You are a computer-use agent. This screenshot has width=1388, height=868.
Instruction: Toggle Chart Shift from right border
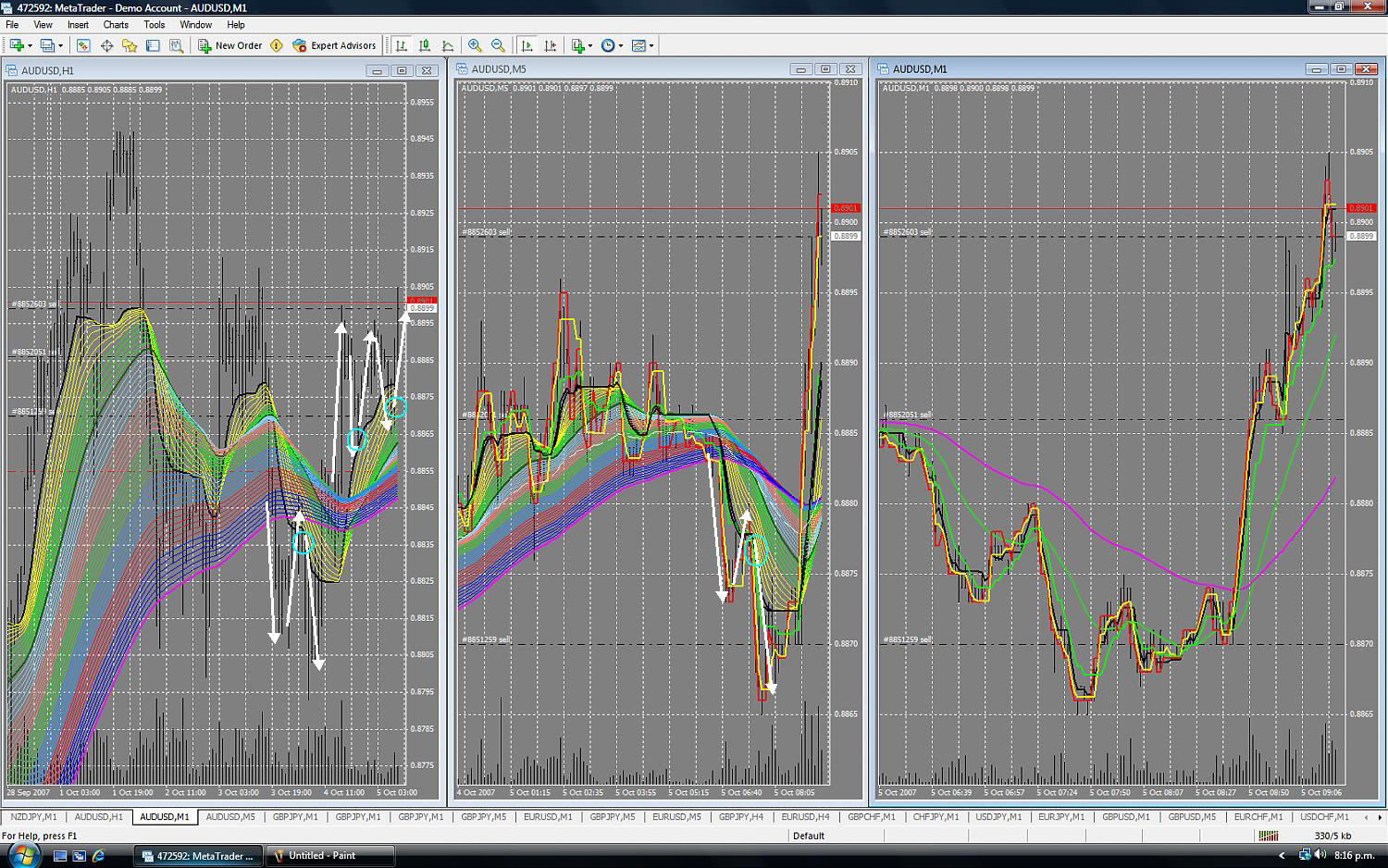(x=551, y=45)
